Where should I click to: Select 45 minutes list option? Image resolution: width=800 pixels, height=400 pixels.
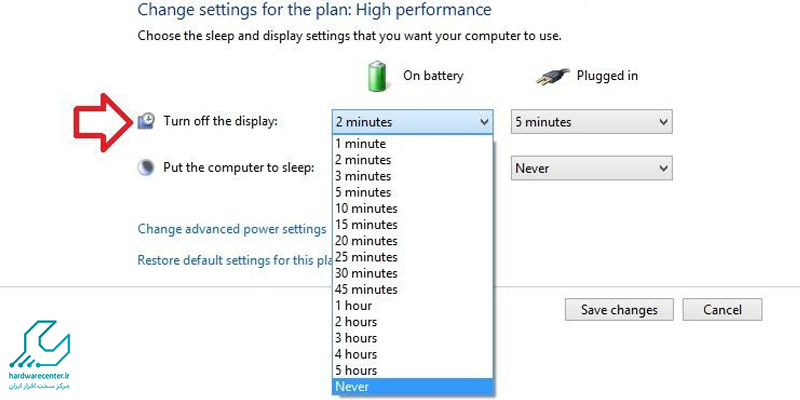412,289
